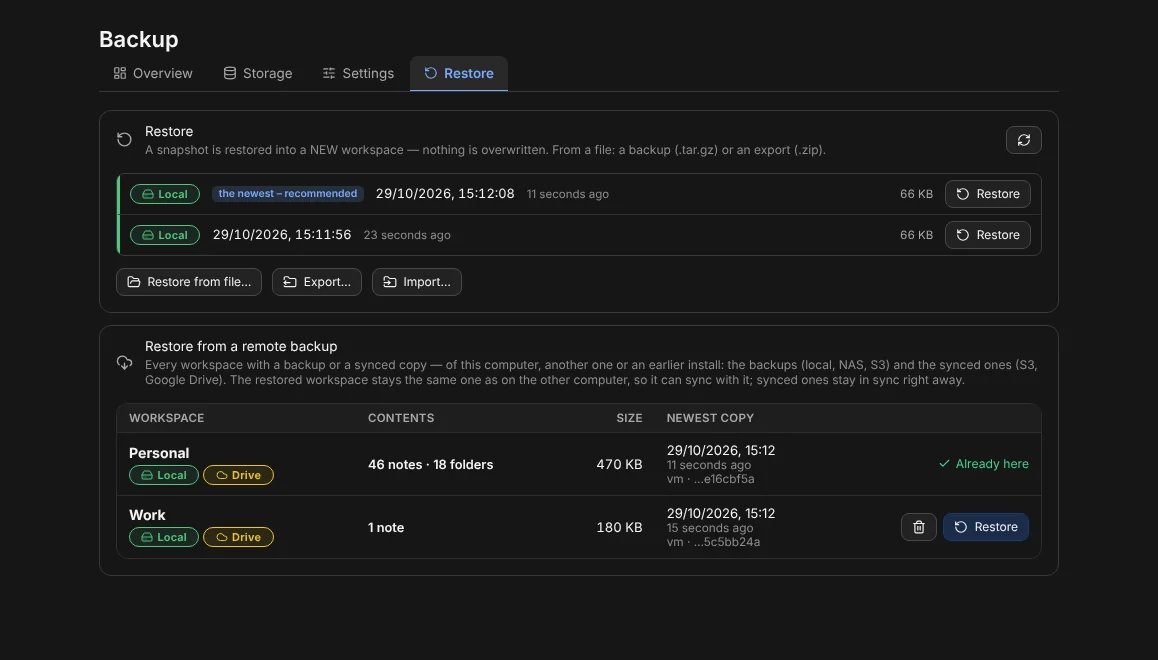Click the 180 KB size value

click(620, 527)
